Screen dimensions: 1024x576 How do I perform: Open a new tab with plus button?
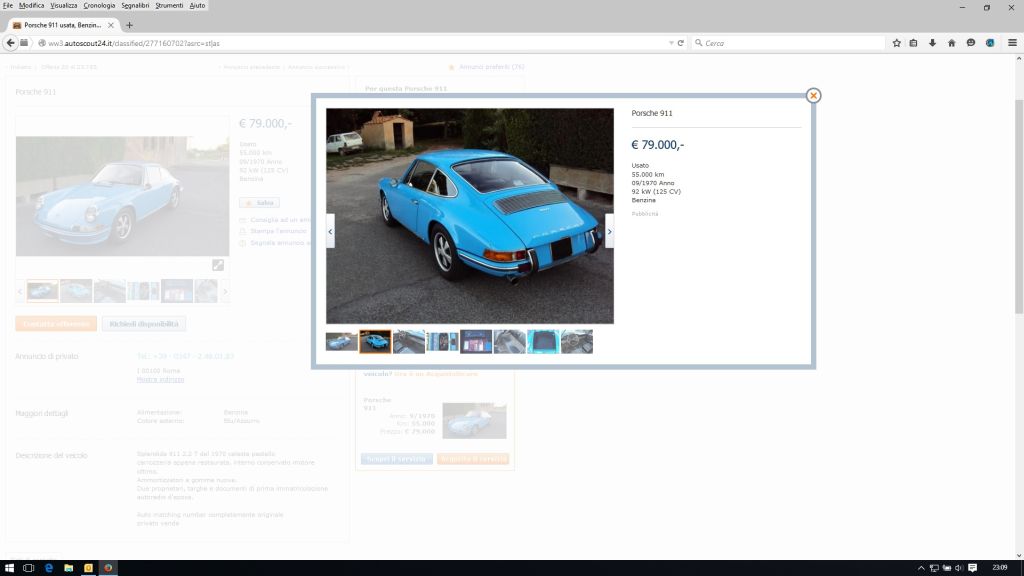pos(129,25)
